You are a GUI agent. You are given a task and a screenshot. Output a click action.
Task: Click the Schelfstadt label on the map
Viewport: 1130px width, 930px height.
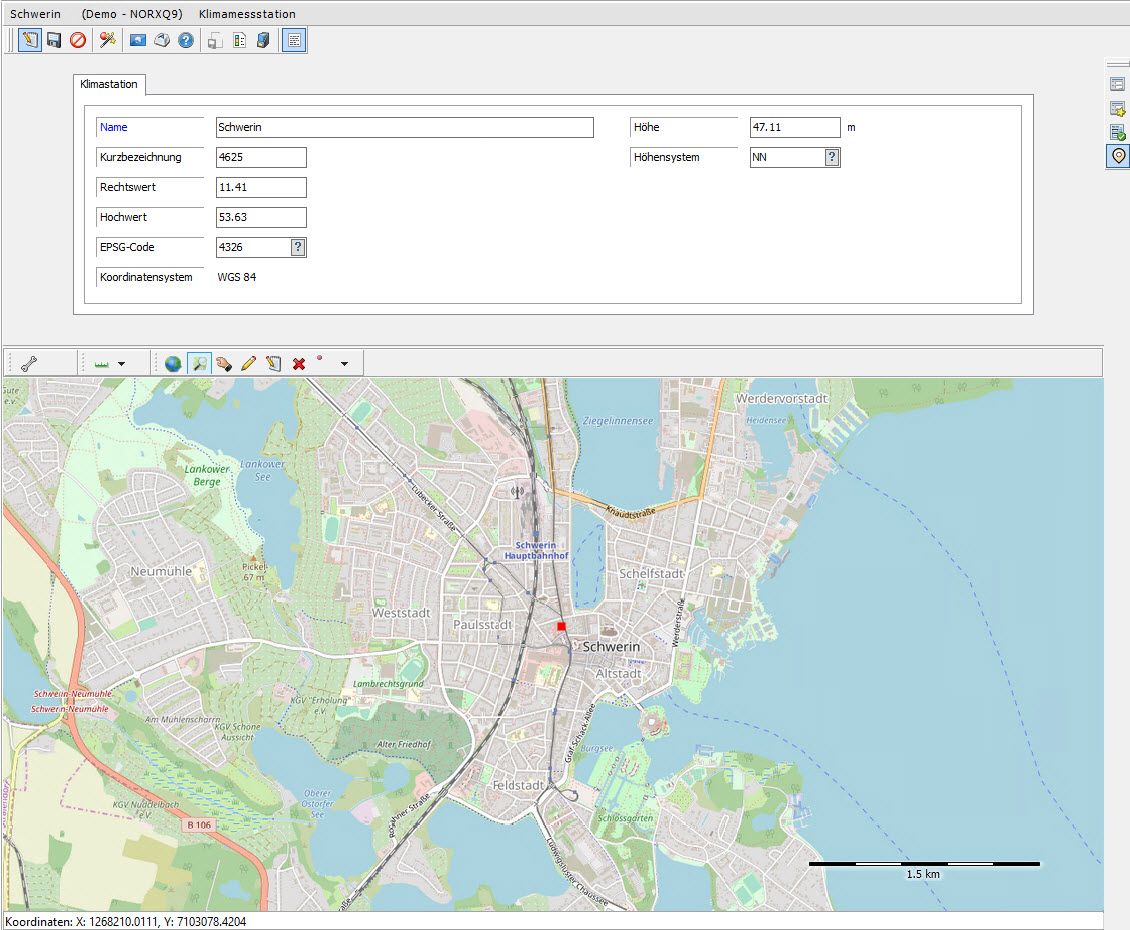pos(651,574)
